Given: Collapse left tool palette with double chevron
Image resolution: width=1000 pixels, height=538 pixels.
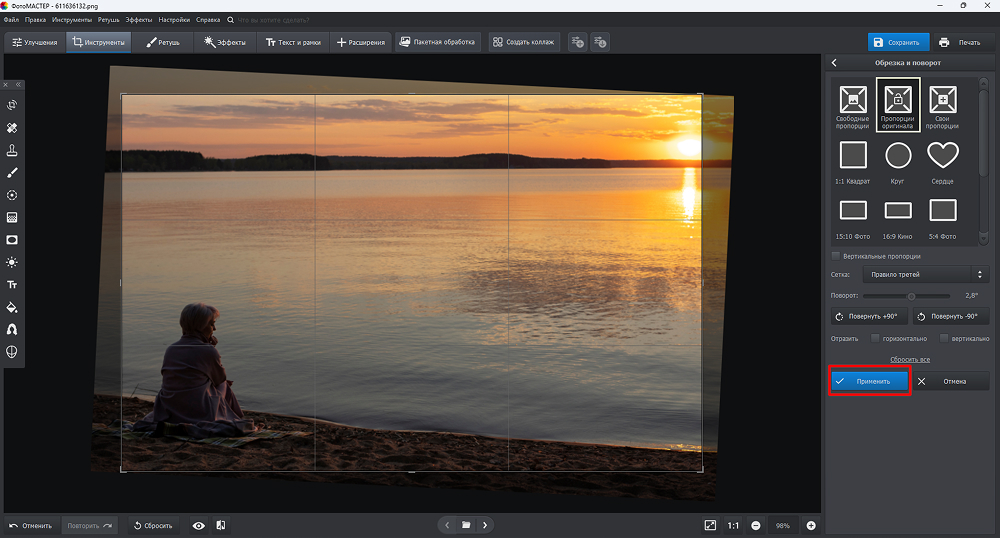Looking at the screenshot, I should 18,84.
